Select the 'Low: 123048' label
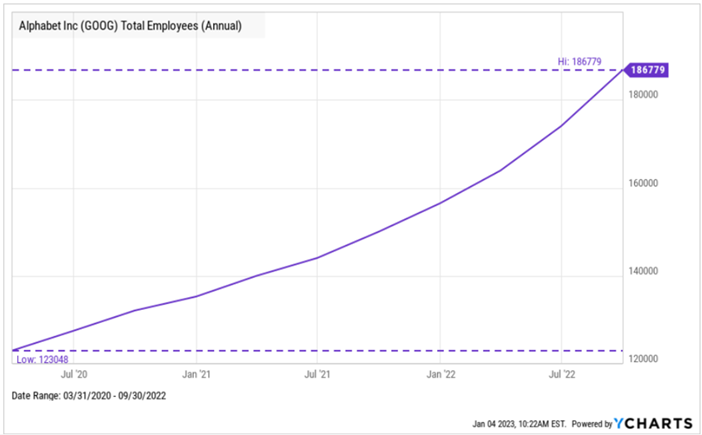Image resolution: width=702 pixels, height=435 pixels. point(43,359)
